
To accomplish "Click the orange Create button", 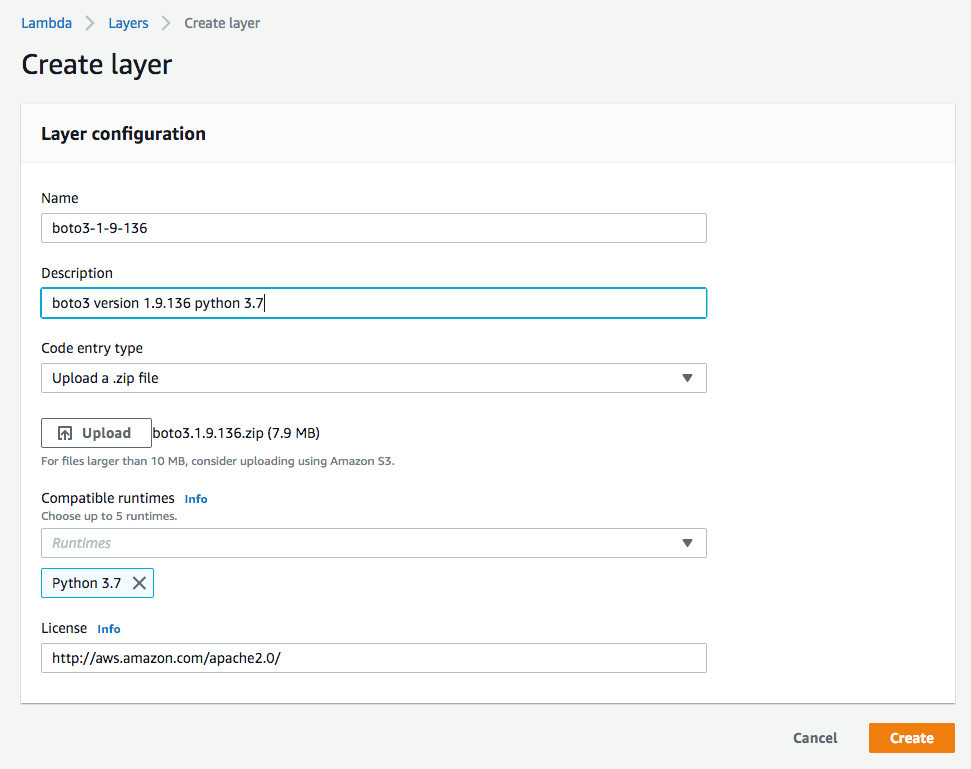I will tap(912, 738).
